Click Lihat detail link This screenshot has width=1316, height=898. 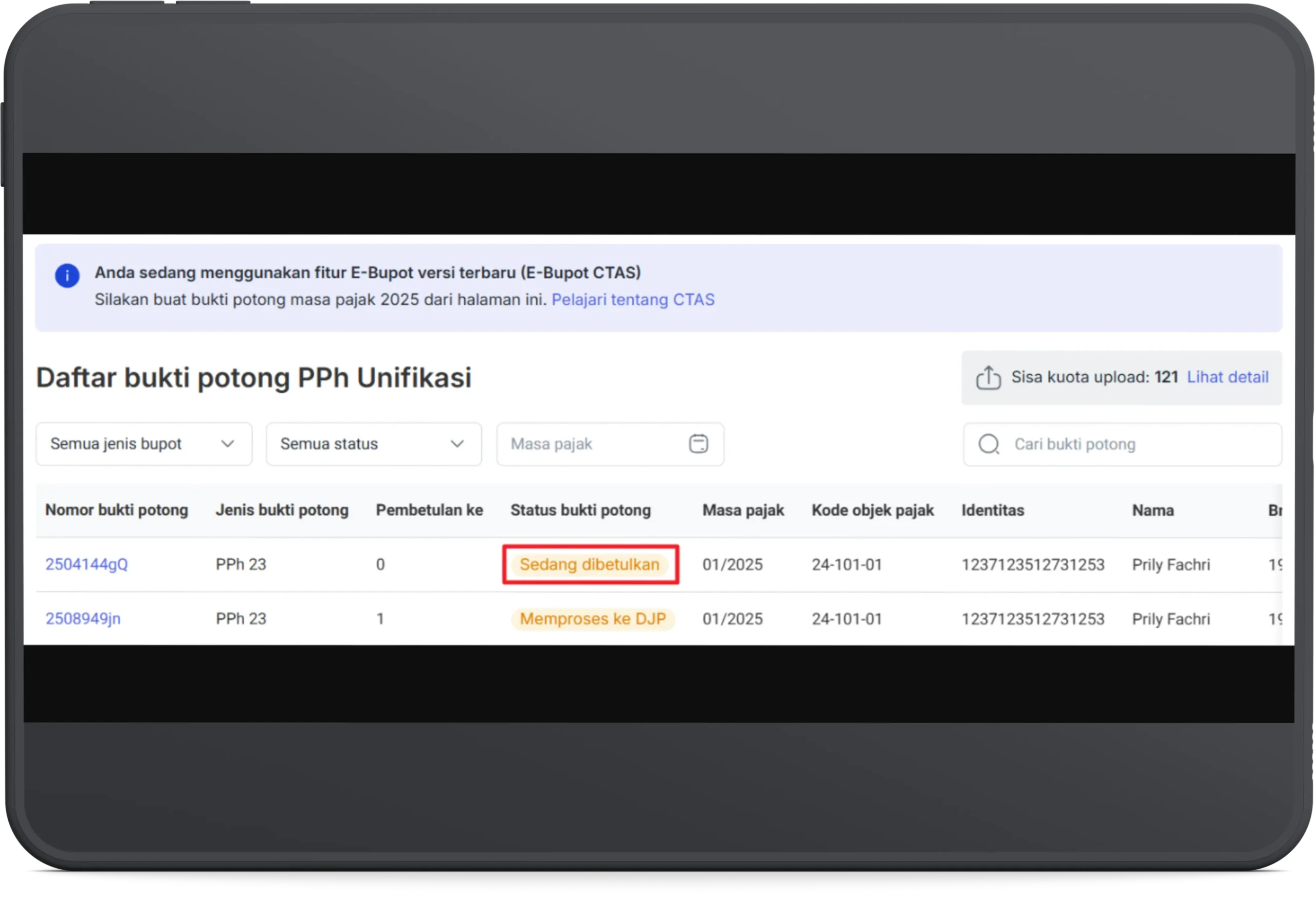[x=1227, y=377]
